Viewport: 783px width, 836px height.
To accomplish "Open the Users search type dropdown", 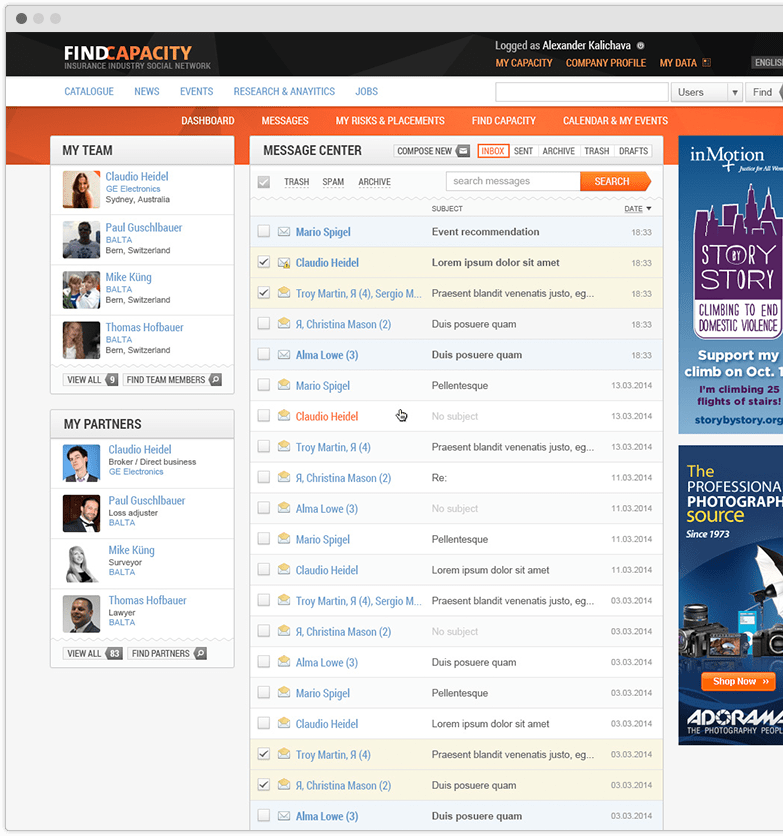I will point(735,92).
